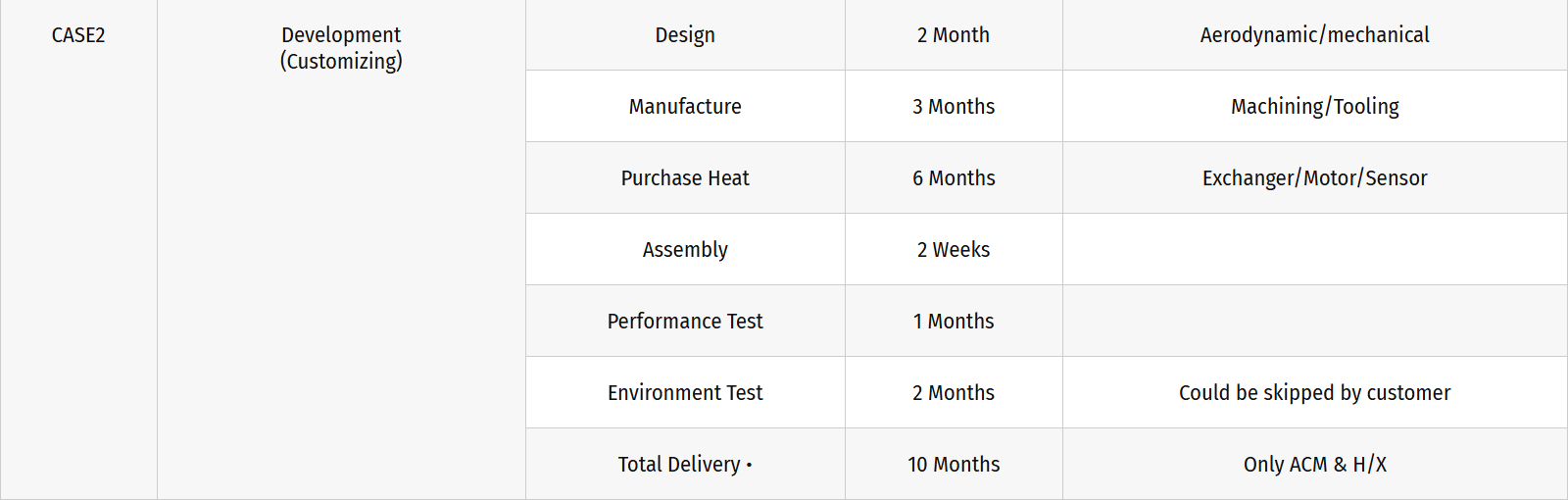
Task: Select the Total Delivery cell
Action: (x=685, y=464)
